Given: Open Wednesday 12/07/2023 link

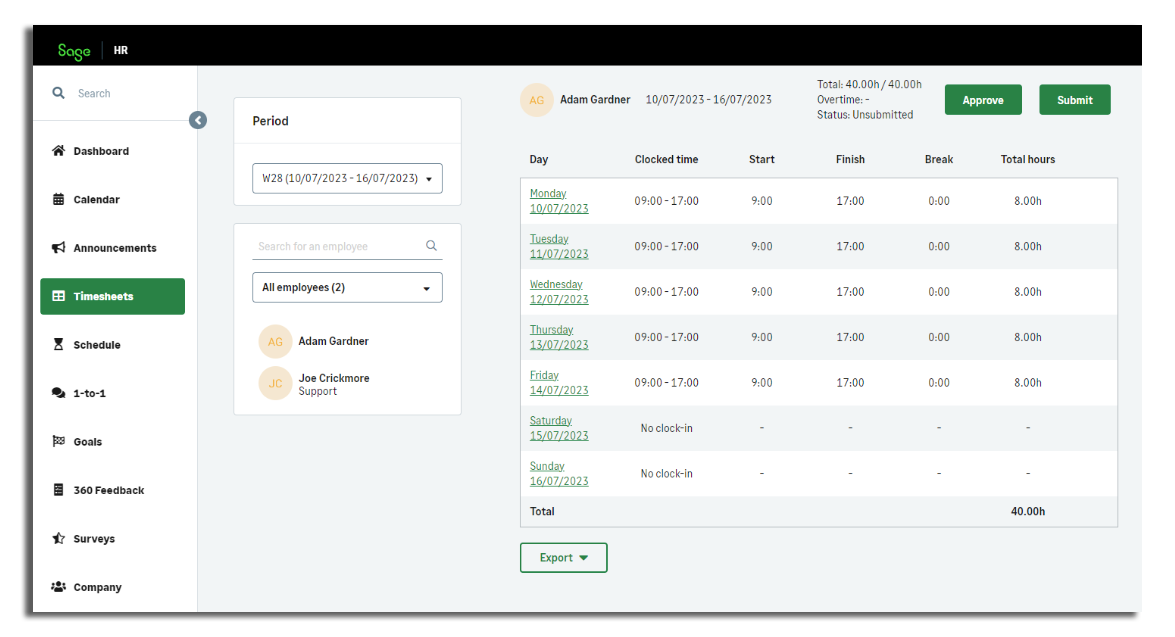Looking at the screenshot, I should (559, 292).
